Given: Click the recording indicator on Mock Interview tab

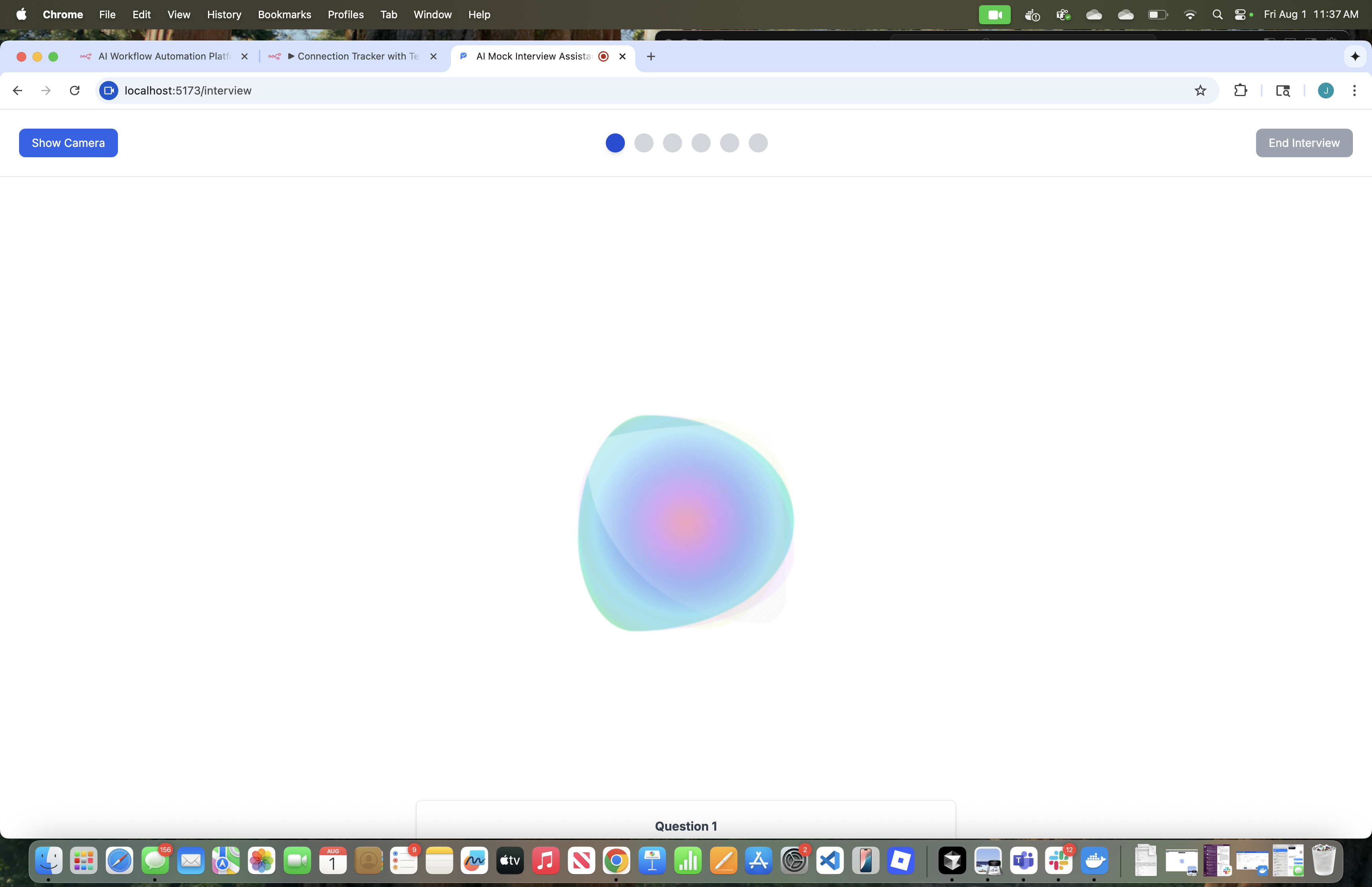Looking at the screenshot, I should 603,56.
